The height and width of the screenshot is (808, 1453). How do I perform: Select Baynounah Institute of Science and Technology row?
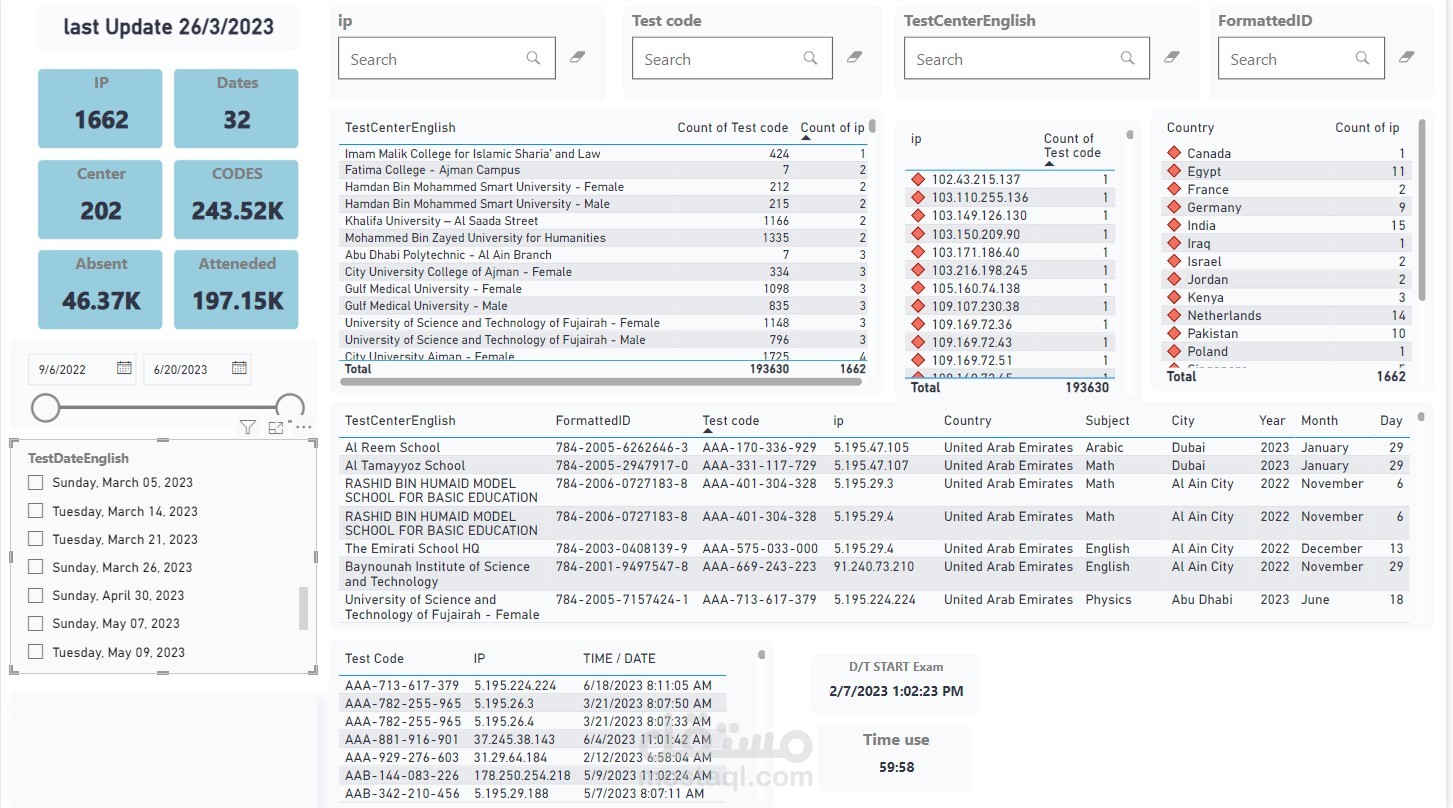875,574
